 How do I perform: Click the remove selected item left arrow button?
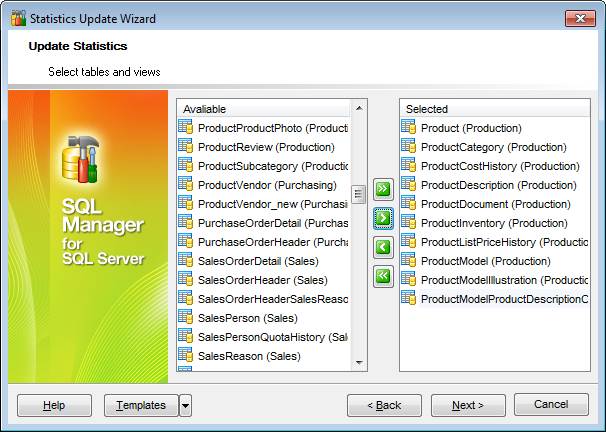coord(383,247)
